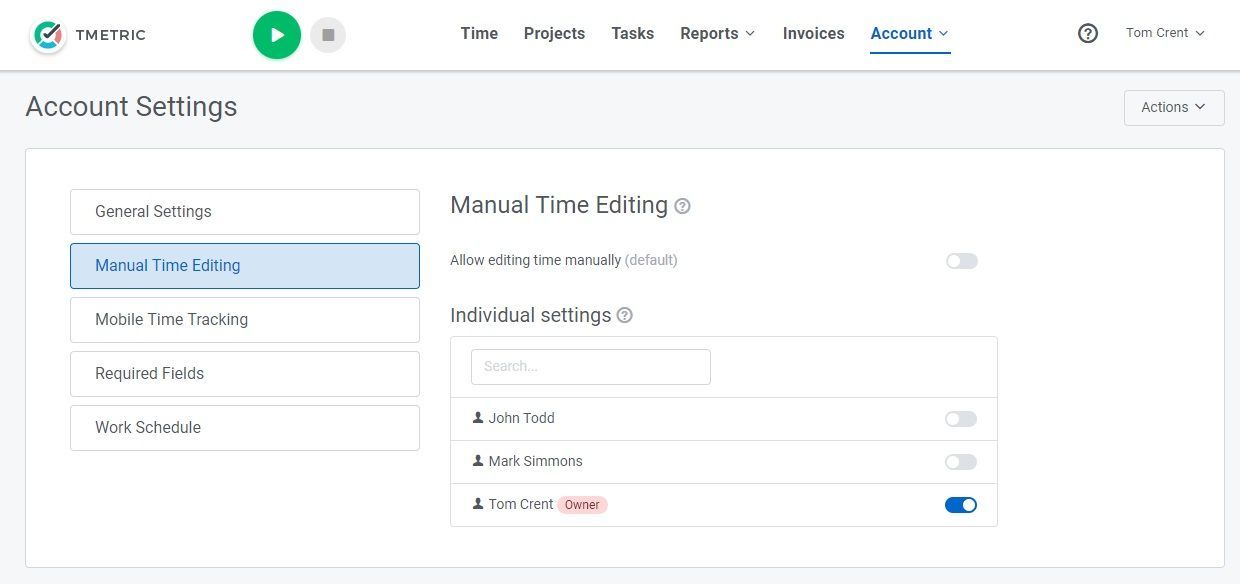Open the Actions dropdown button
This screenshot has height=584, width=1240.
click(x=1174, y=107)
